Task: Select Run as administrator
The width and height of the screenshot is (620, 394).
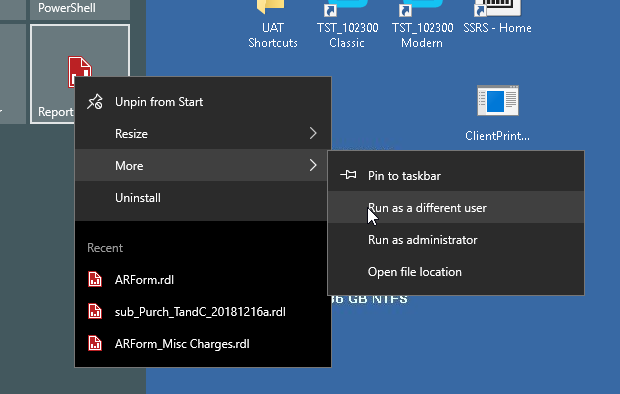Action: 456,239
